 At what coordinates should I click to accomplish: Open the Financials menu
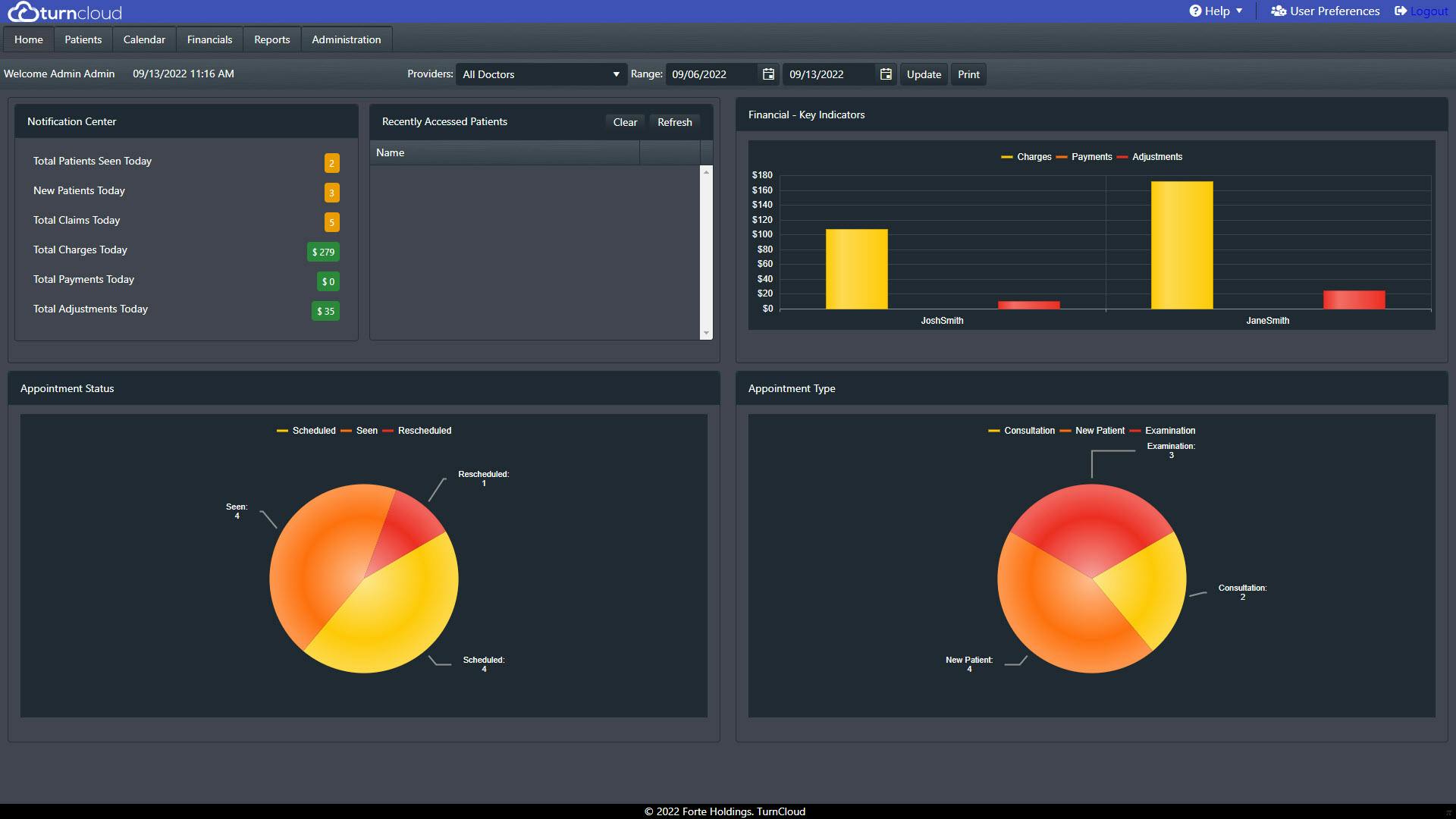(209, 39)
